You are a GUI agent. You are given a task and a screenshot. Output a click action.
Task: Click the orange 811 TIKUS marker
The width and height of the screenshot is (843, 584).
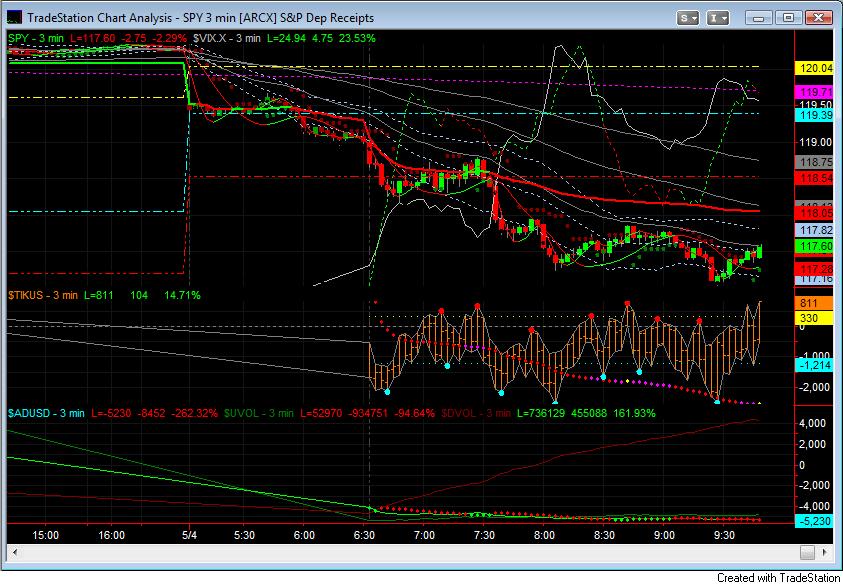pos(813,304)
